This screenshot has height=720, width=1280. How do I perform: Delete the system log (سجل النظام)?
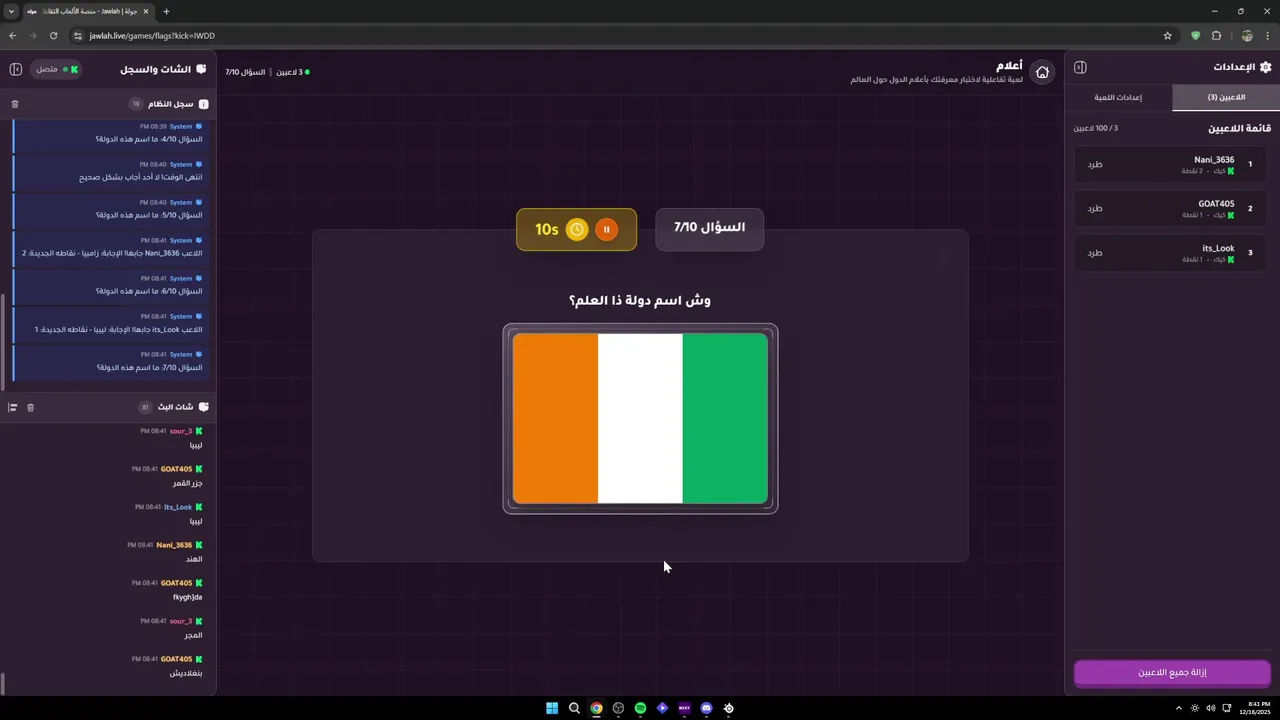coord(15,104)
